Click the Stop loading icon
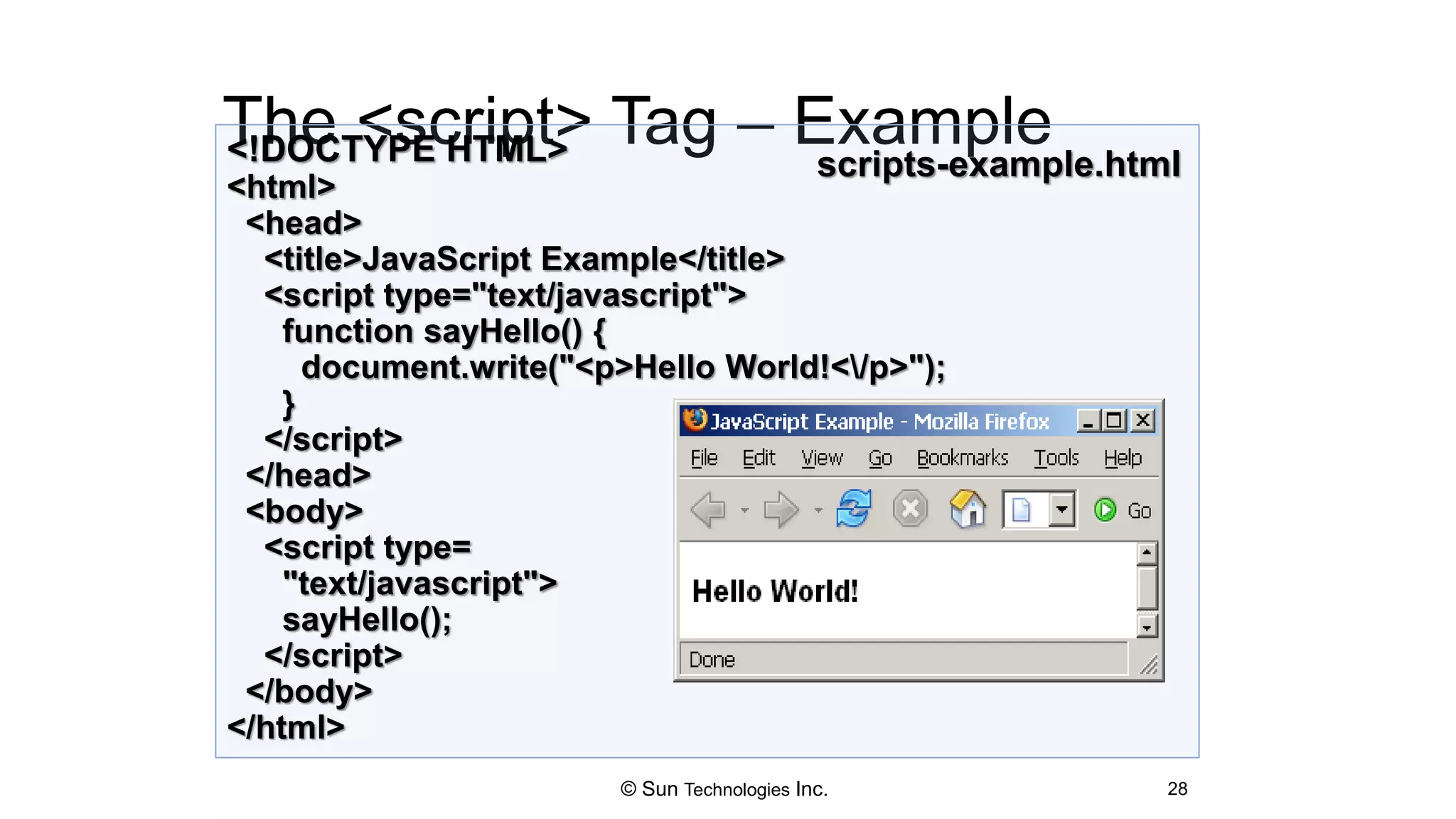The image size is (1456, 819). pyautogui.click(x=910, y=509)
